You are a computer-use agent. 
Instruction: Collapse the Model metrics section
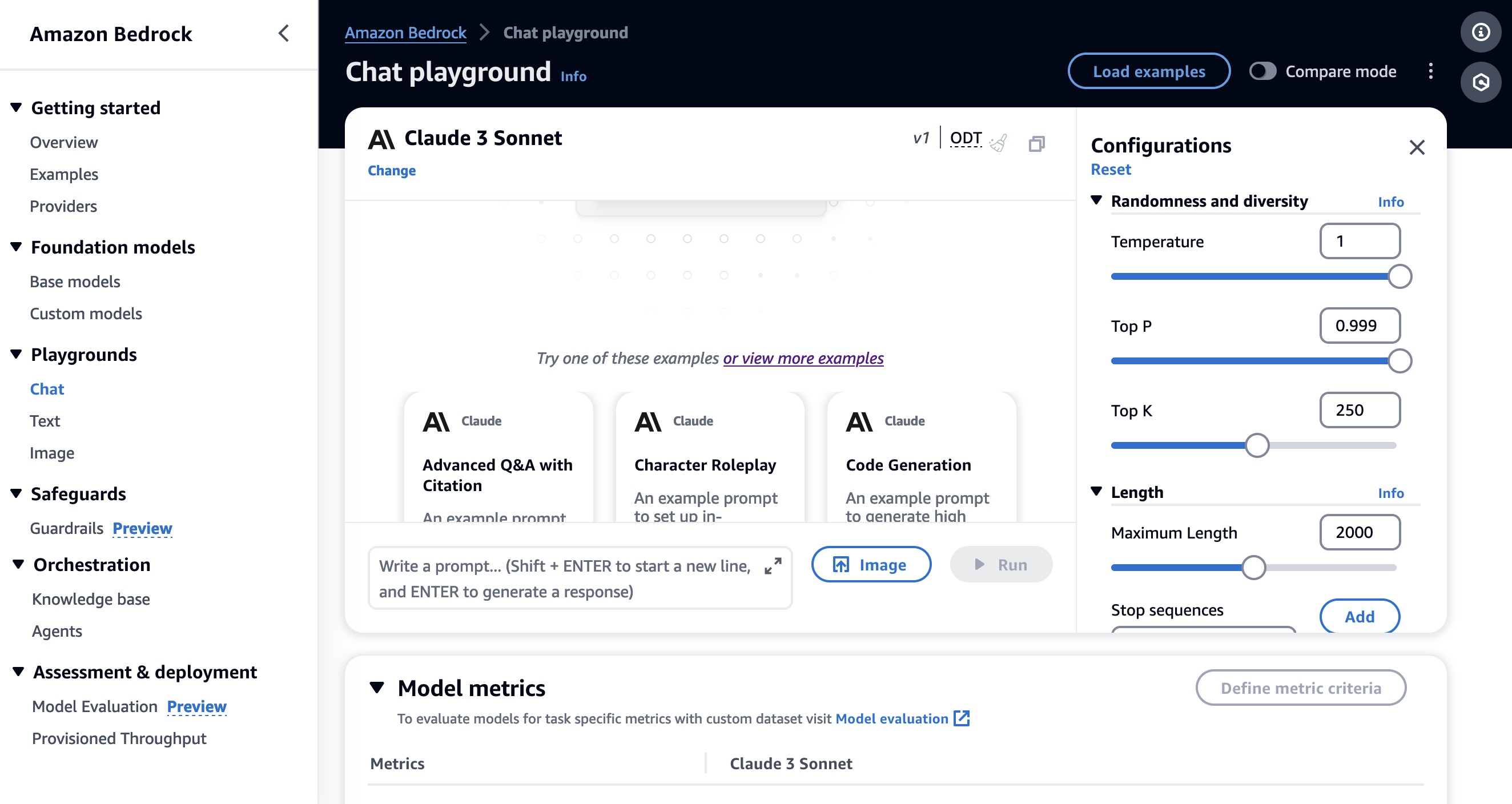pos(377,687)
